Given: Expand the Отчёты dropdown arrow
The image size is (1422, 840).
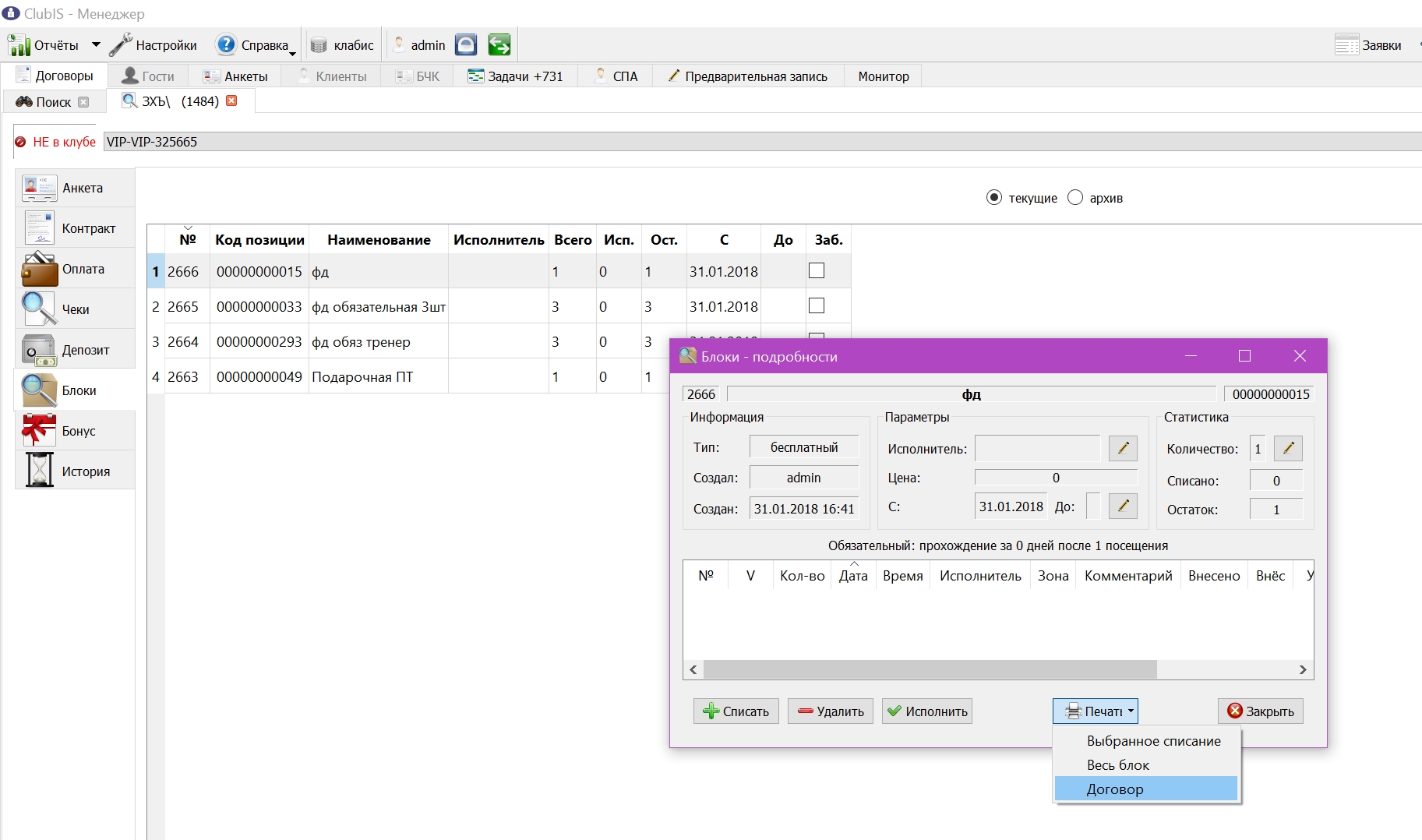Looking at the screenshot, I should point(96,45).
